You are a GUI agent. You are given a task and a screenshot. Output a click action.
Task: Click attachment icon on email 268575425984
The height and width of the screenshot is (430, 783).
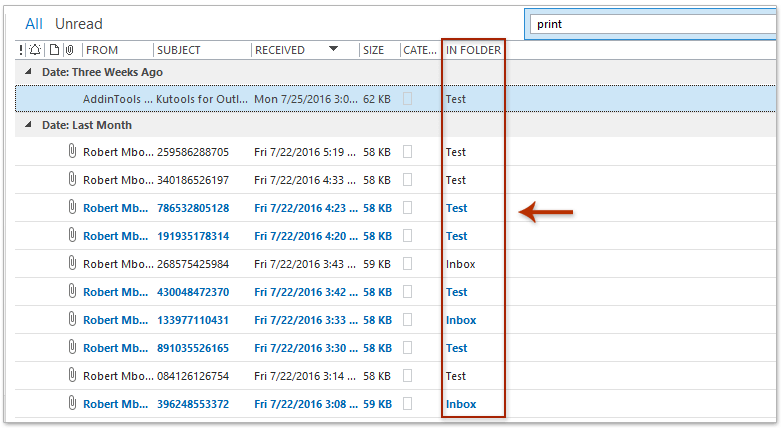pyautogui.click(x=71, y=264)
